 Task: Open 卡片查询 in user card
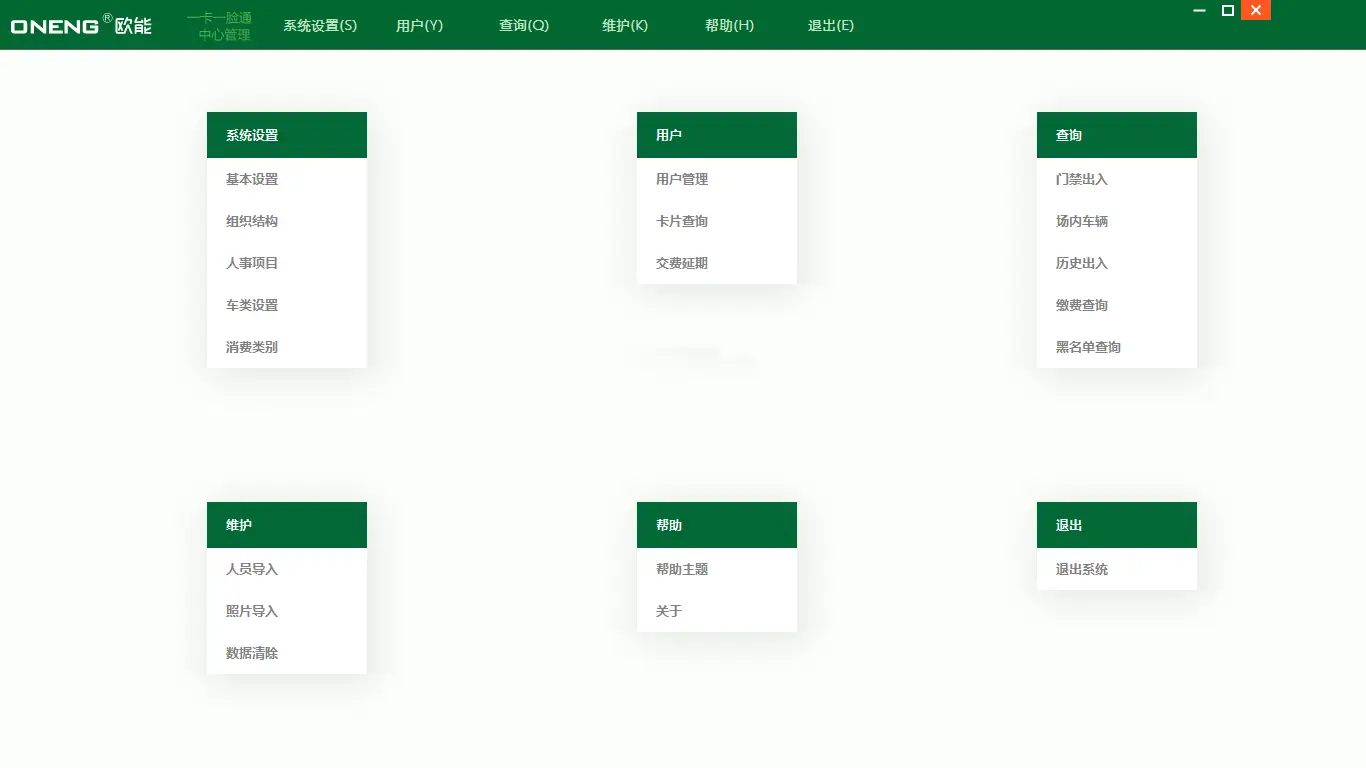point(682,222)
